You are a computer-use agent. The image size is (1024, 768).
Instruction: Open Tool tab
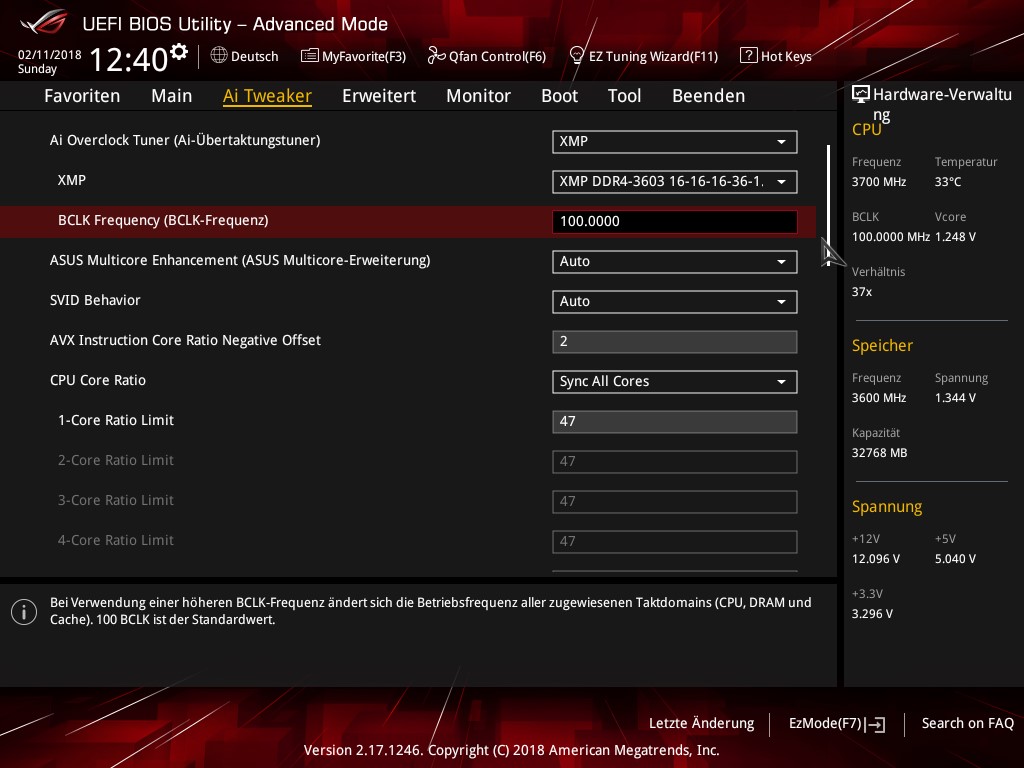pyautogui.click(x=624, y=96)
